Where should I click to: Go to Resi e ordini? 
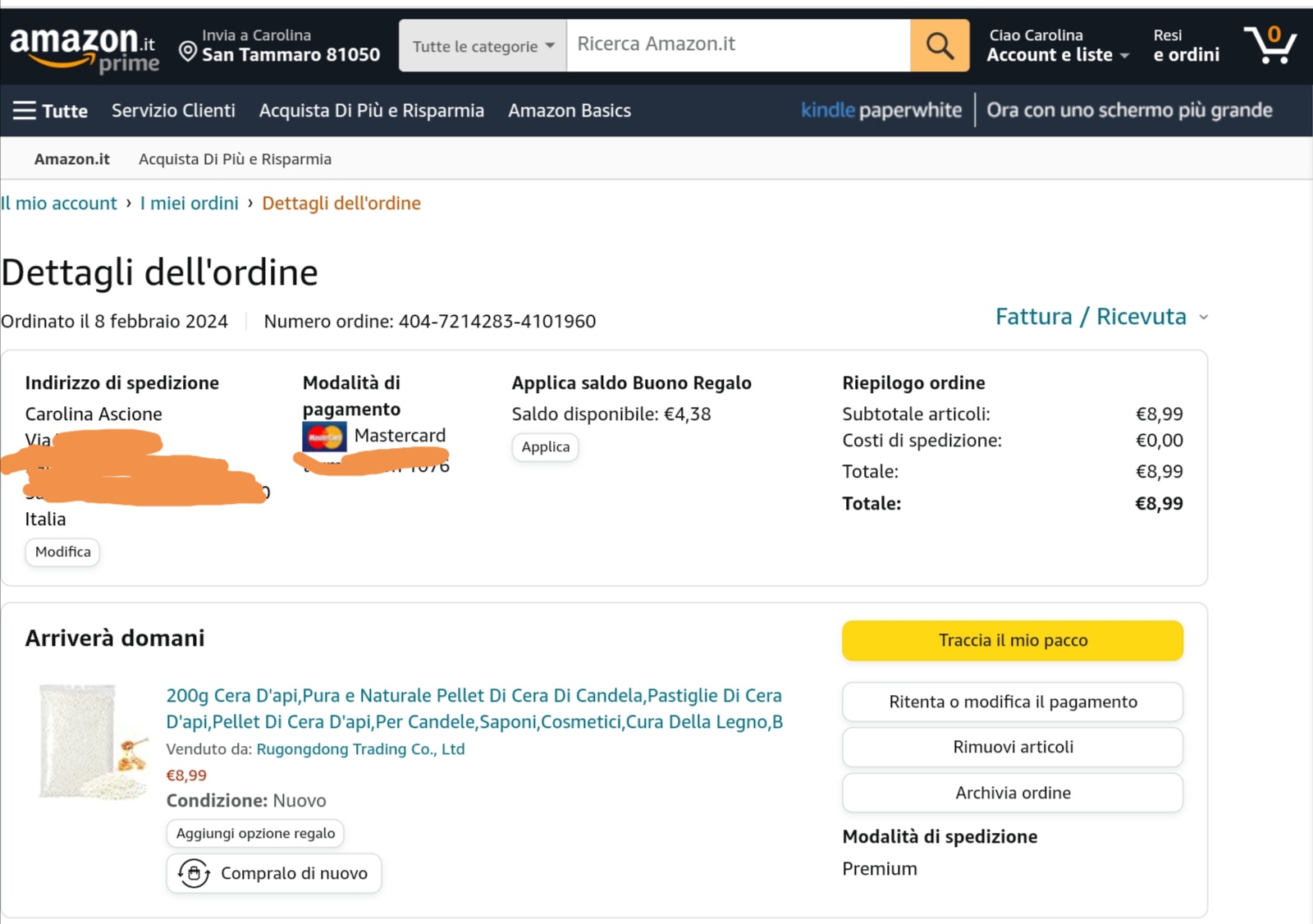coord(1186,46)
